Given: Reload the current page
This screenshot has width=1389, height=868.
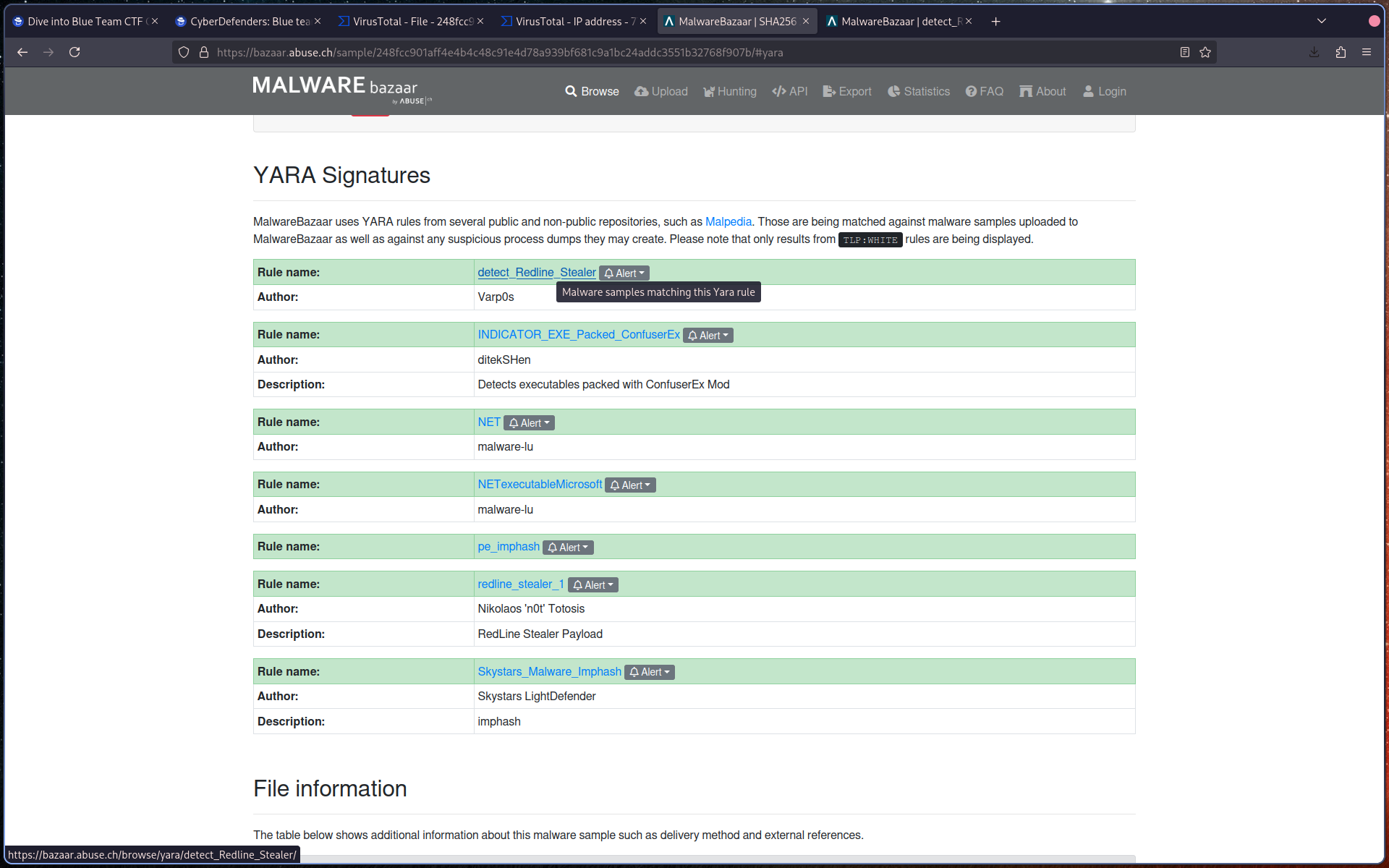Looking at the screenshot, I should [75, 52].
